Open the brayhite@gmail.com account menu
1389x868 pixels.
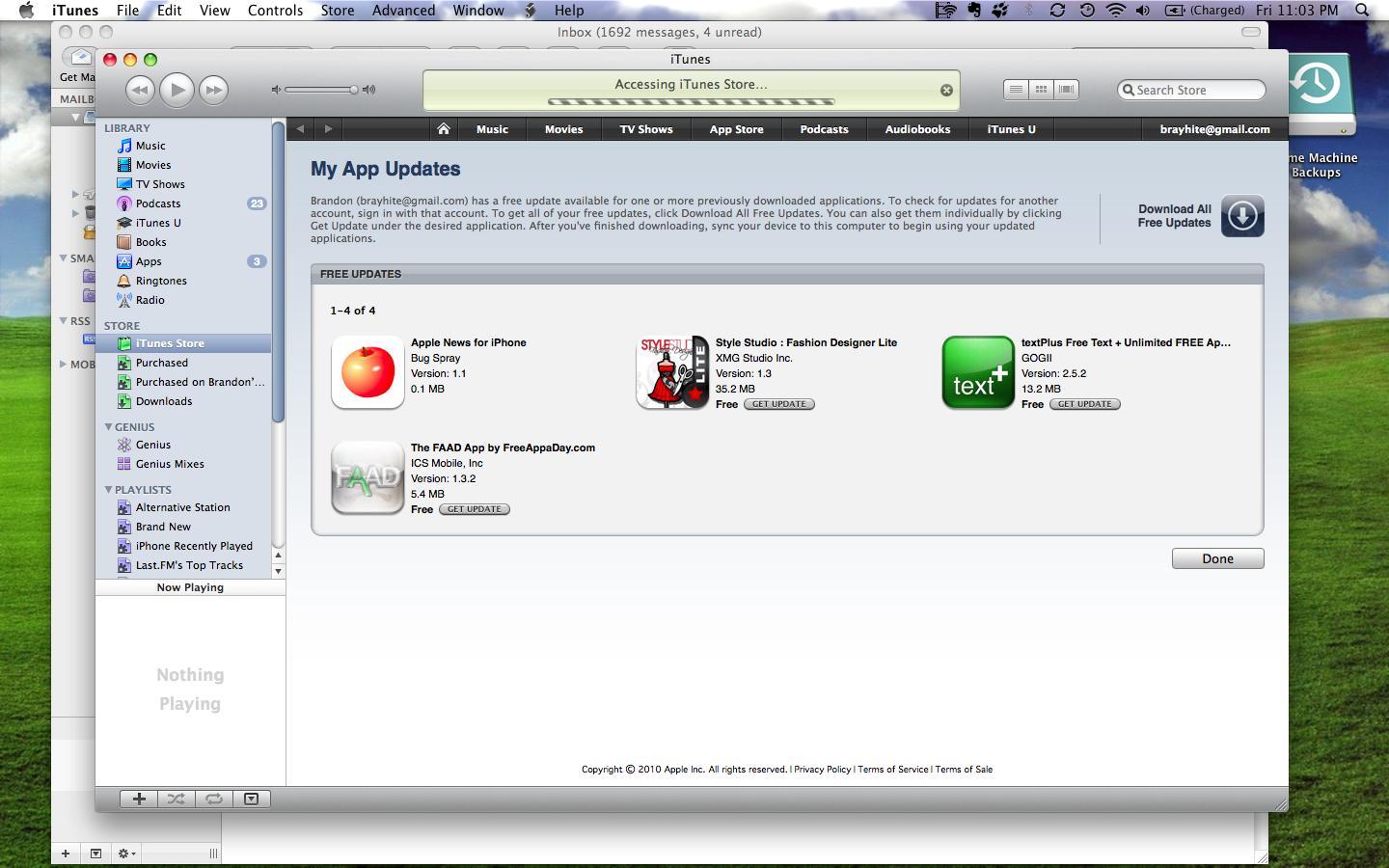tap(1214, 129)
